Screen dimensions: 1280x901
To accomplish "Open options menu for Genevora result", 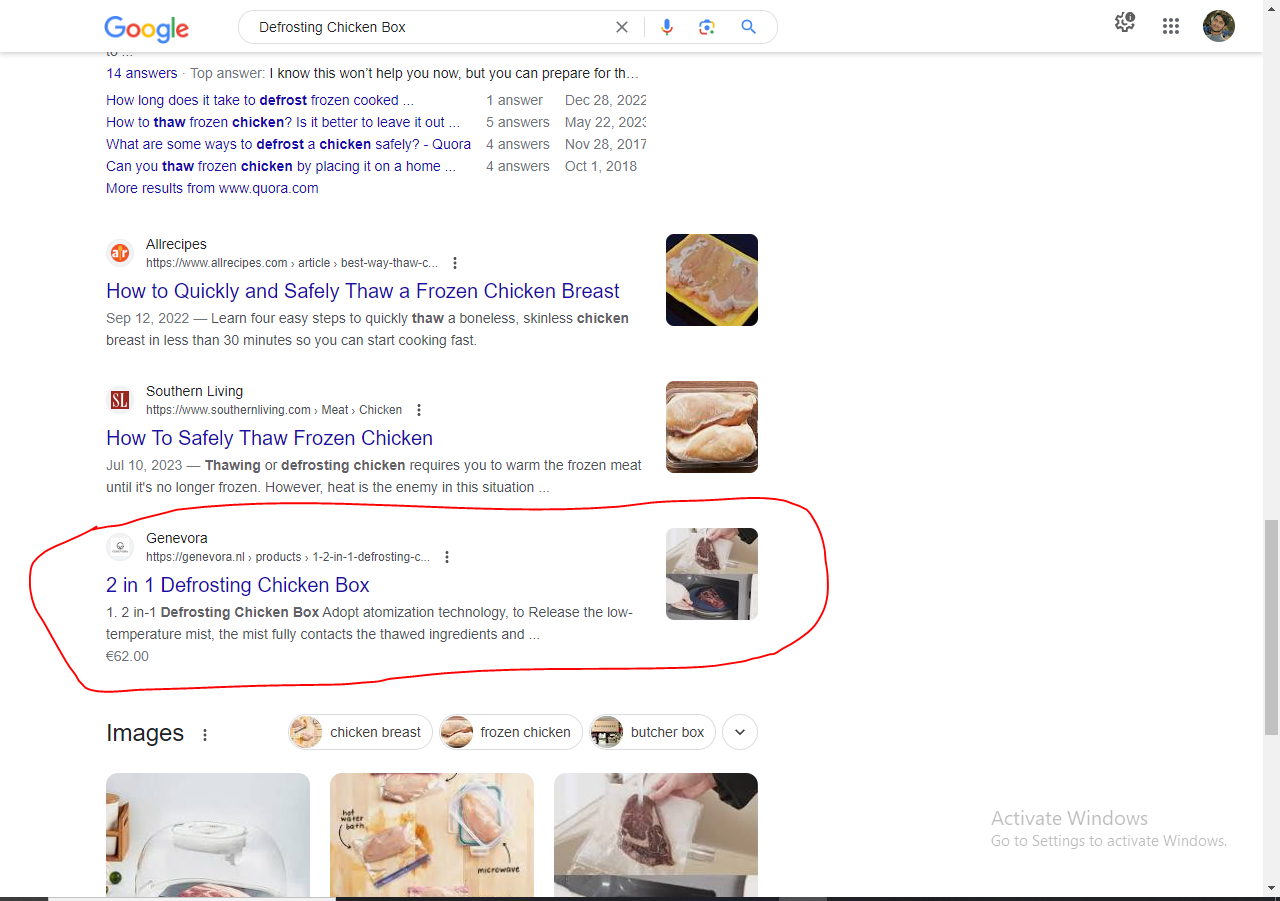I will point(447,557).
